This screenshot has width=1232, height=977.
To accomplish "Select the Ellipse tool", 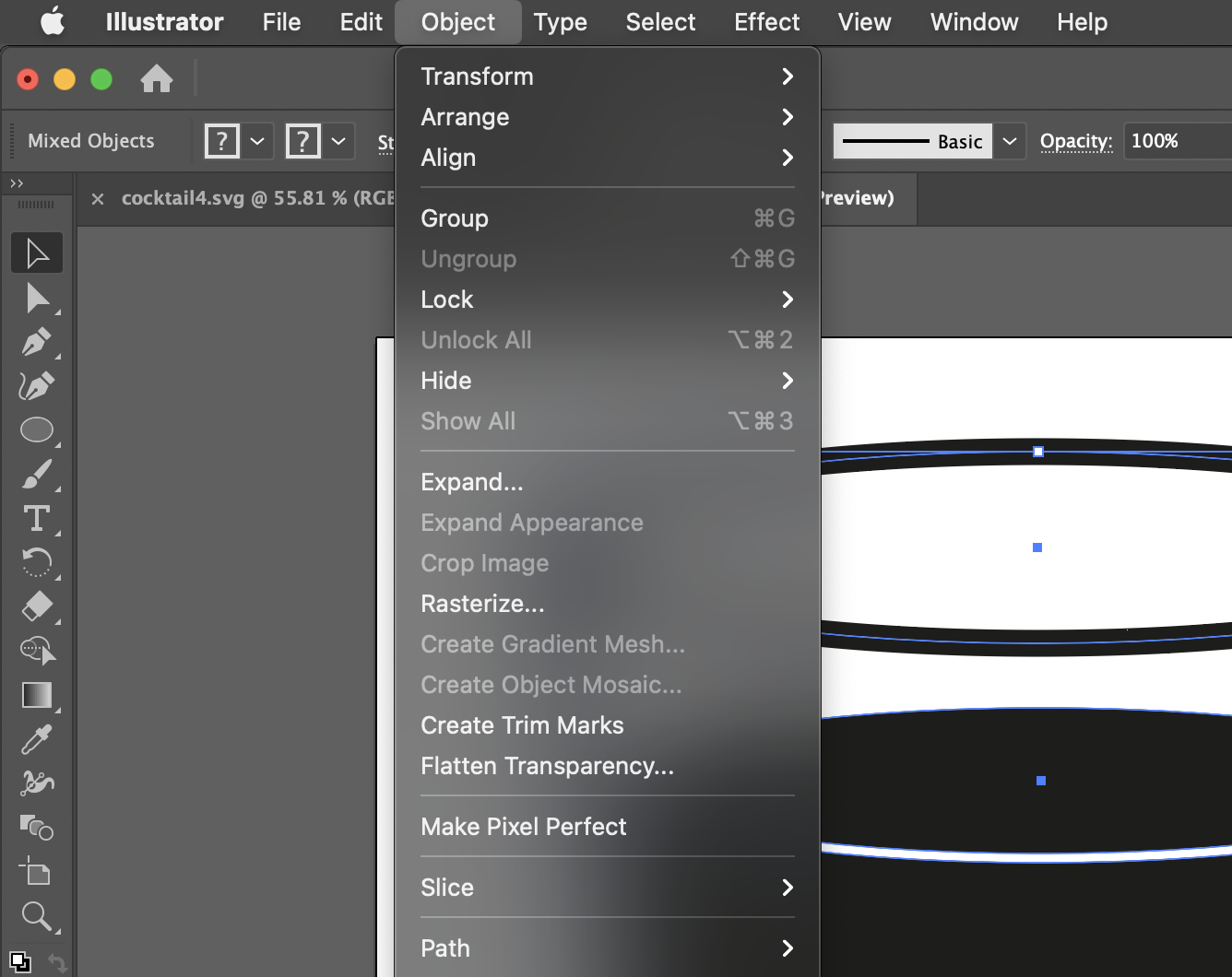I will [x=37, y=430].
